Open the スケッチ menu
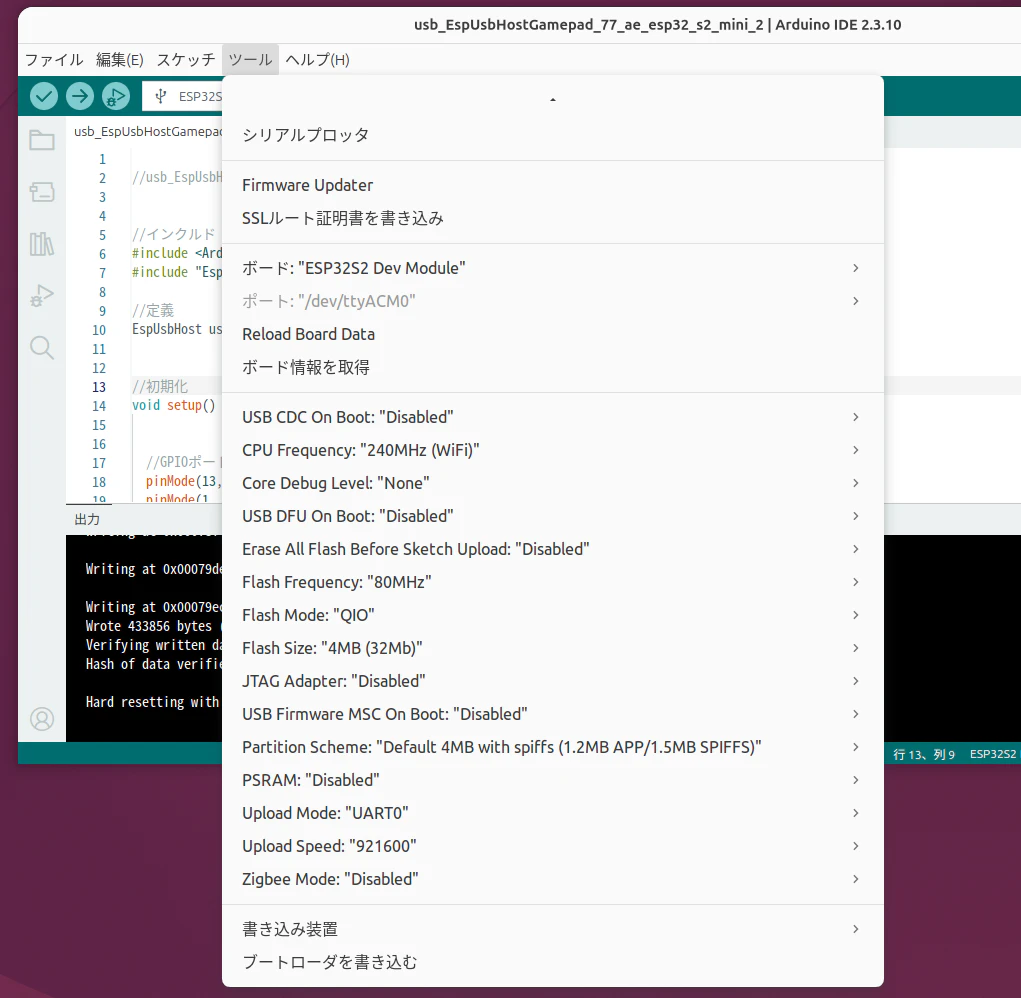This screenshot has width=1021, height=998. (x=186, y=60)
